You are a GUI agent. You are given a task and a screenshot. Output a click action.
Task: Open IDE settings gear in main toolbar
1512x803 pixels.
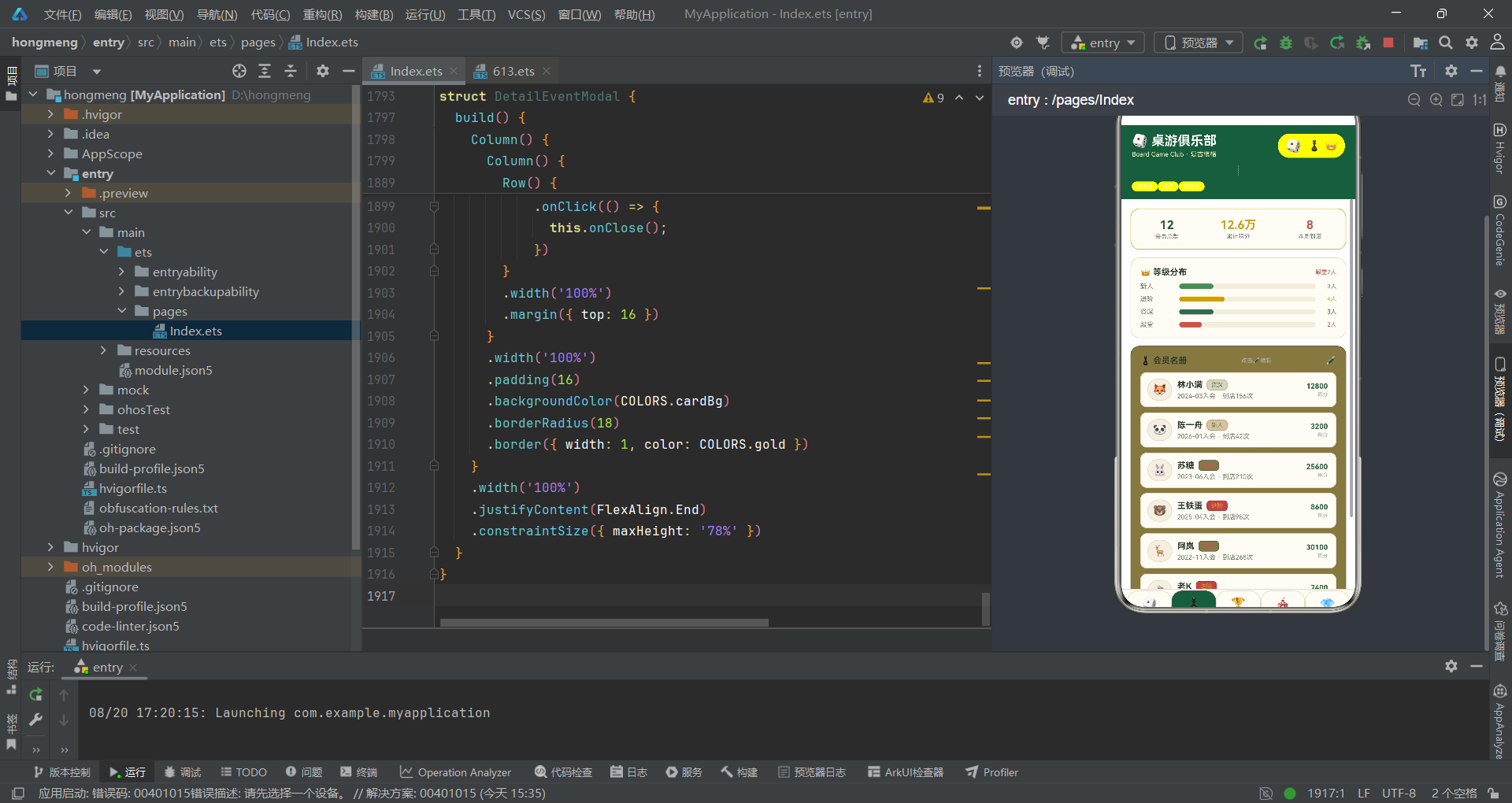tap(1472, 43)
